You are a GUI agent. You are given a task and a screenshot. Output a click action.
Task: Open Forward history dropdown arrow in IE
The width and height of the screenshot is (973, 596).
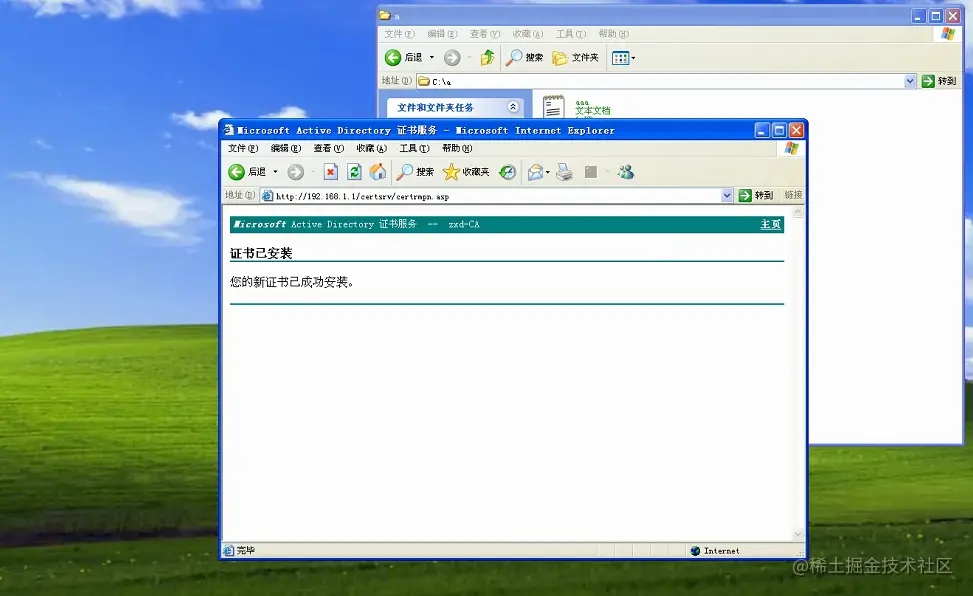coord(313,172)
